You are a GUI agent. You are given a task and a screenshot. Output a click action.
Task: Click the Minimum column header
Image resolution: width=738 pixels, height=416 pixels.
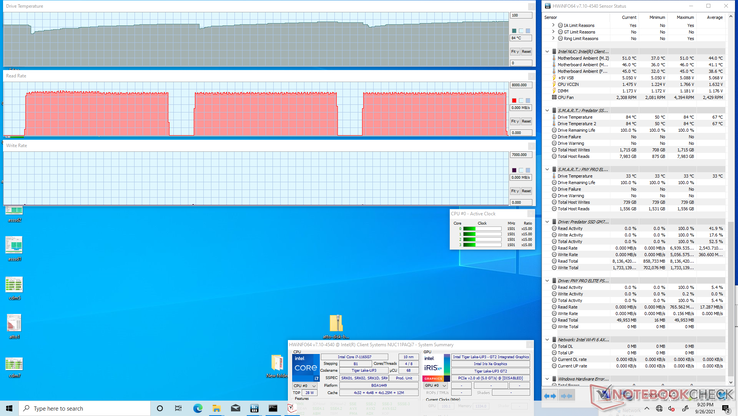point(657,17)
